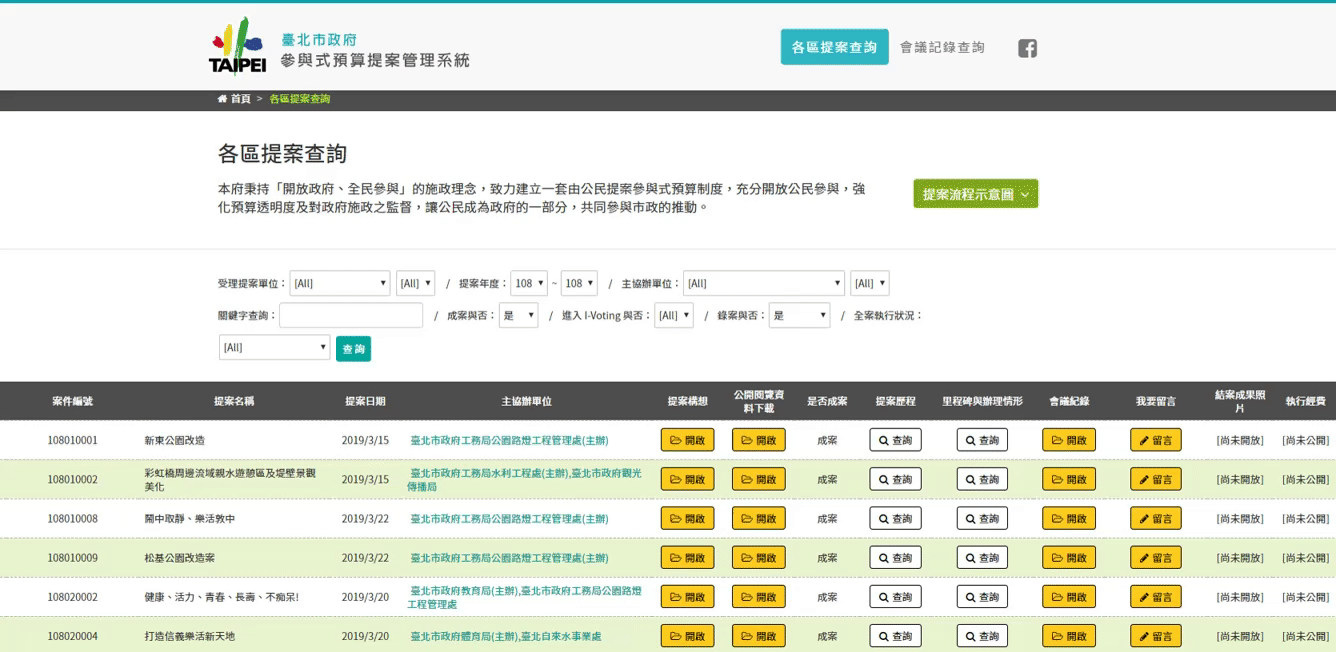
Task: Click the 提案日期 column header
Action: click(x=365, y=401)
